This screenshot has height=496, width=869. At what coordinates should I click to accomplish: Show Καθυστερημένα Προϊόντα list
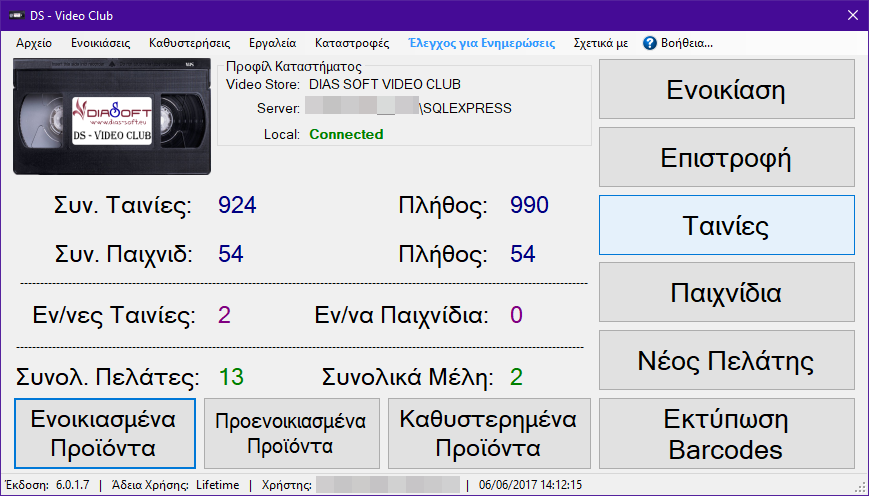click(x=489, y=433)
